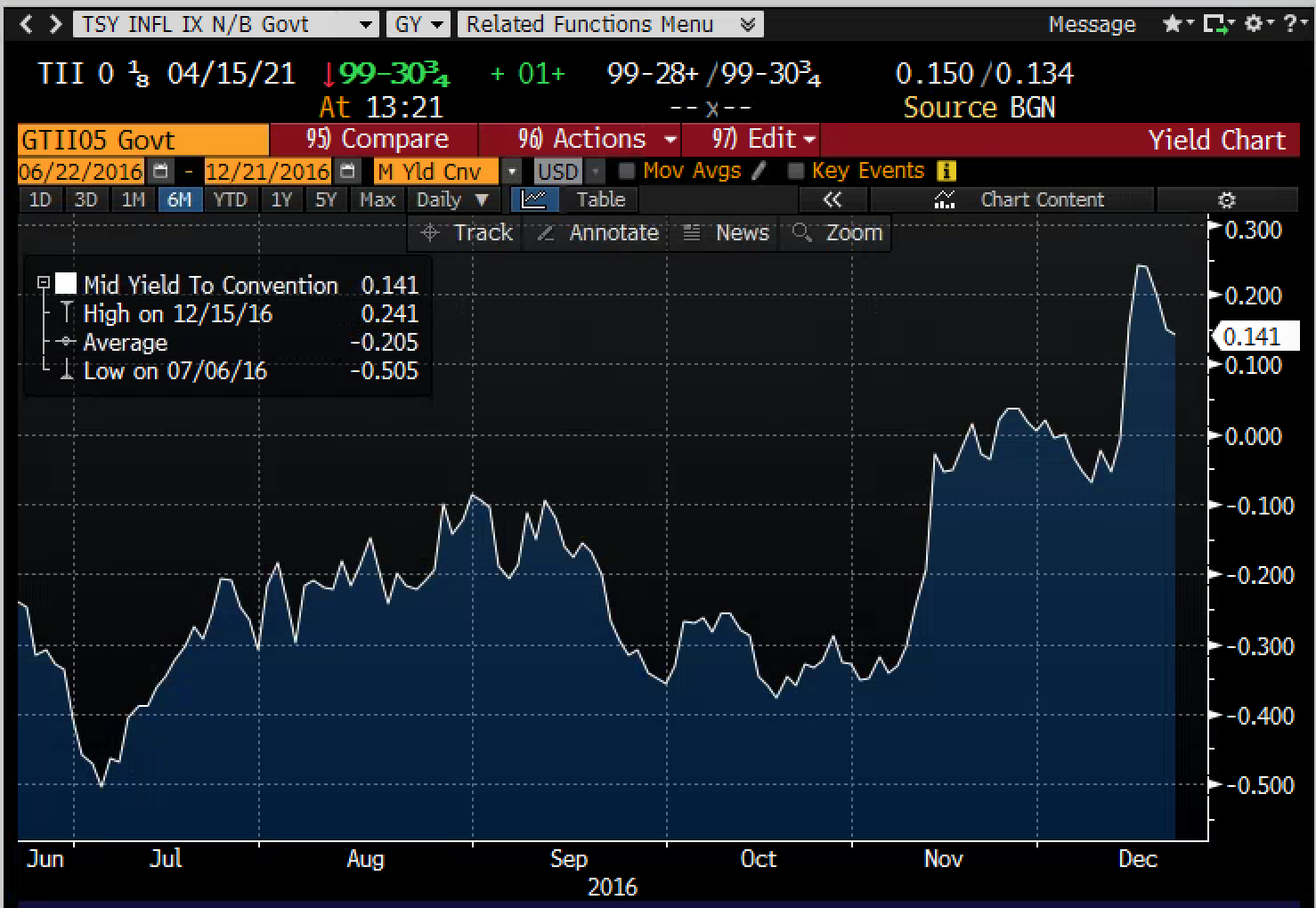This screenshot has height=908, width=1316.
Task: Toggle the Mid Yield series white checkbox
Action: click(x=66, y=284)
